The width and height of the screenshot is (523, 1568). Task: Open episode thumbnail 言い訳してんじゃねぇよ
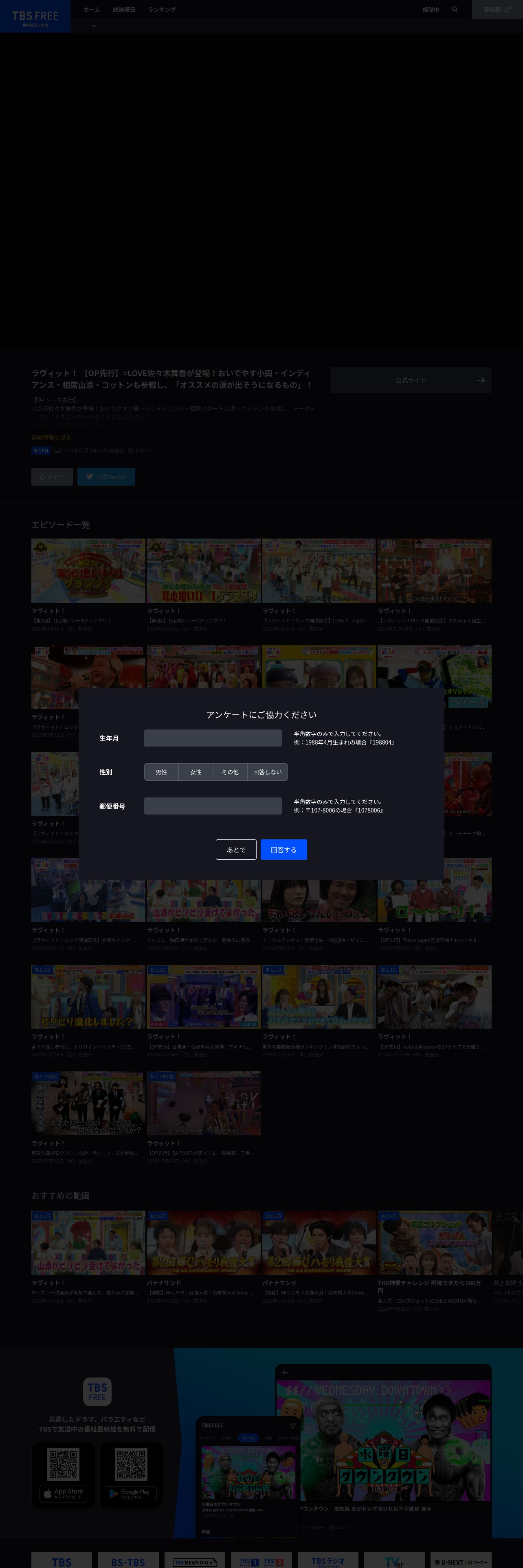point(319,900)
